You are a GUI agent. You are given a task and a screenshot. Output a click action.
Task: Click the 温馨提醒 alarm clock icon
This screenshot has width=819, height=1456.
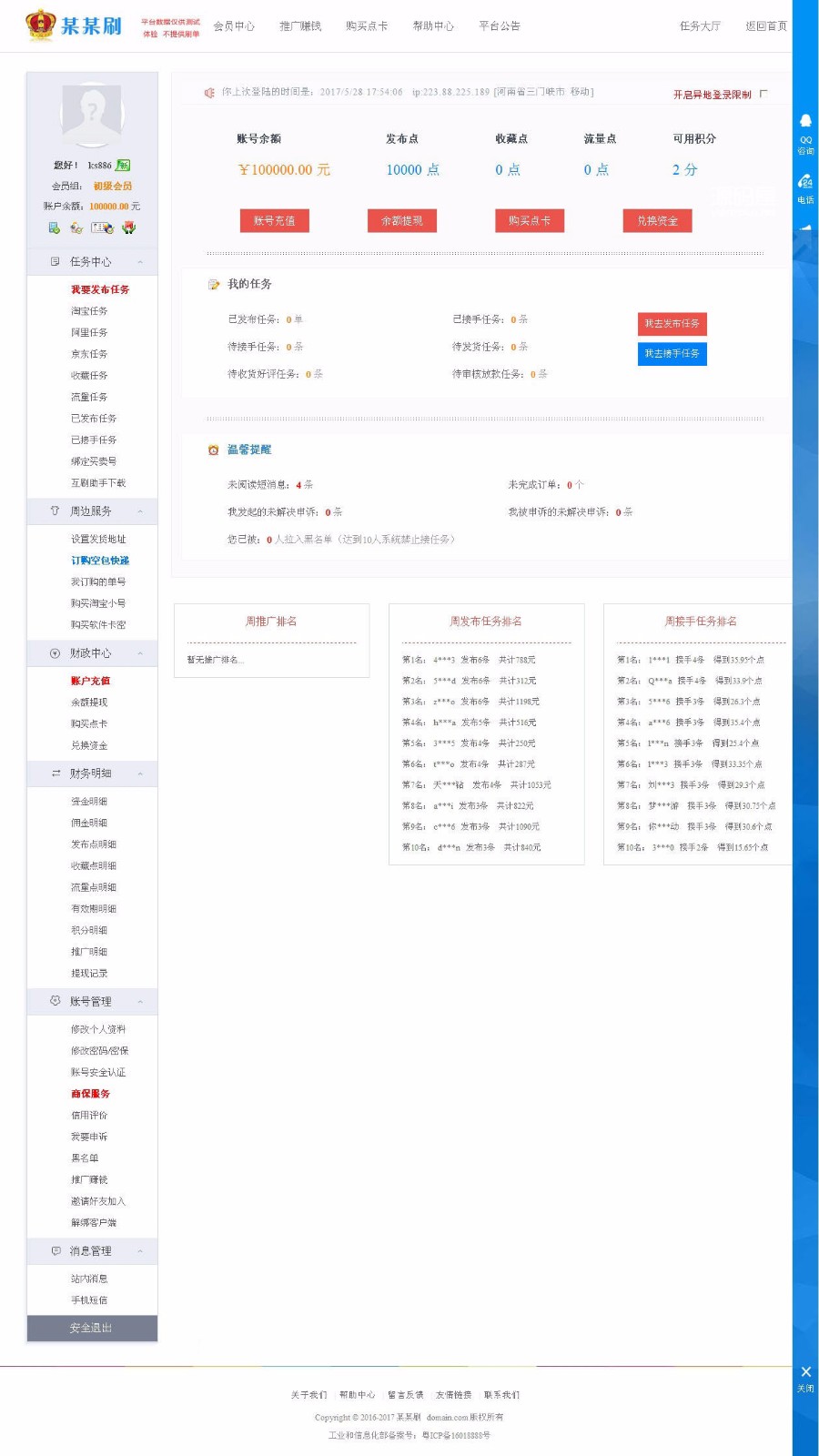coord(213,450)
